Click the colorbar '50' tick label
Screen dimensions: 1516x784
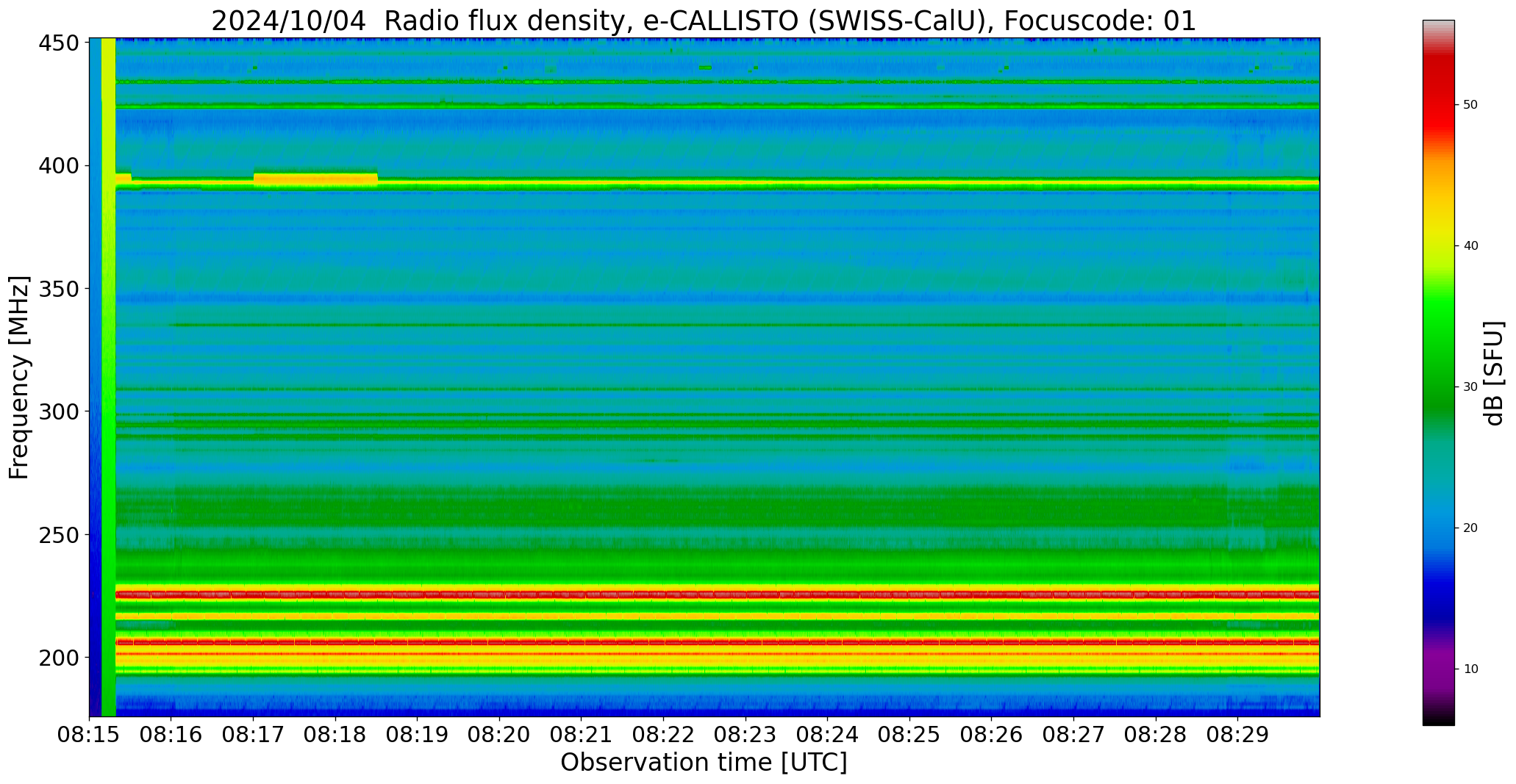pyautogui.click(x=1470, y=105)
